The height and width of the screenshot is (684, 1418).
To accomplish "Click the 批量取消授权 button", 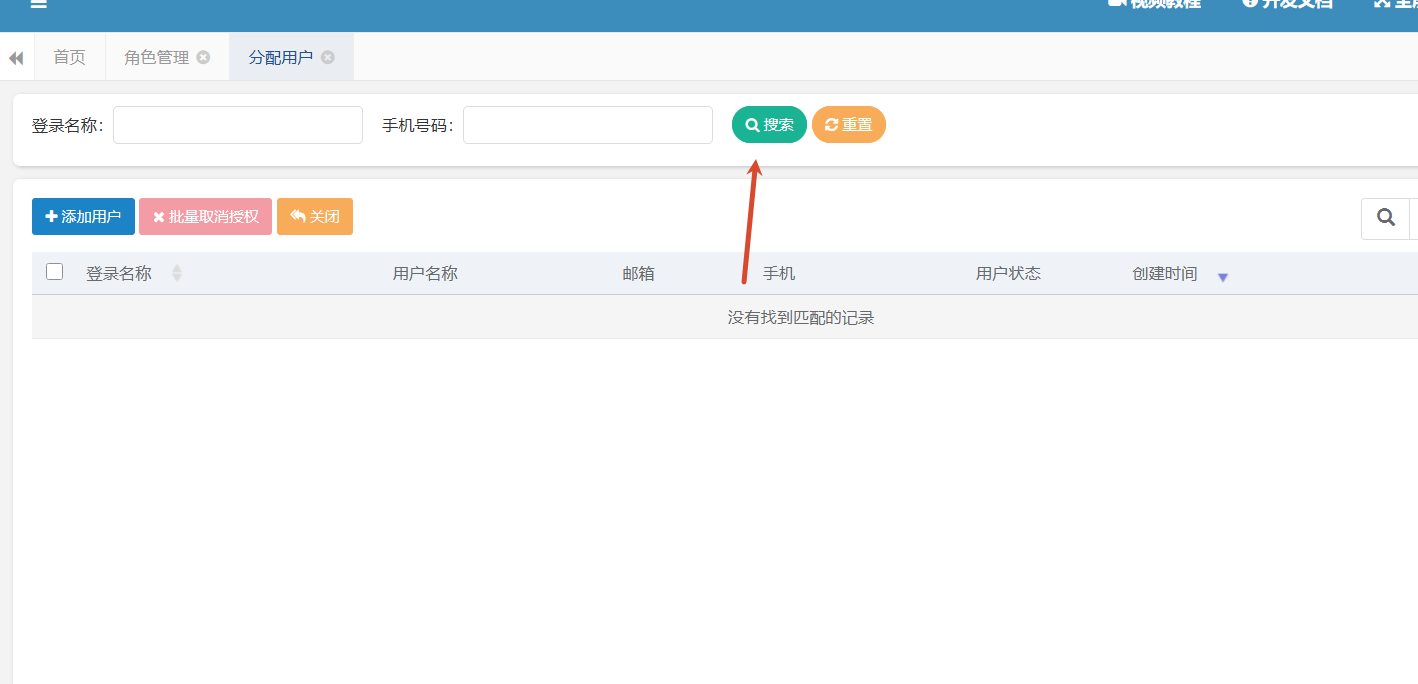I will click(x=205, y=217).
